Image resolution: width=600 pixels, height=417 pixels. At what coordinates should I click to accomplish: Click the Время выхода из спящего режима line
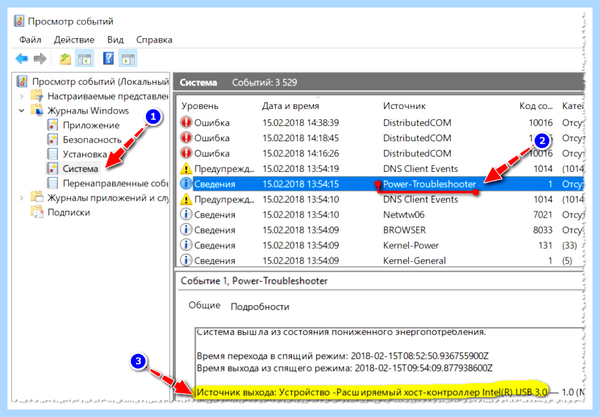[x=344, y=368]
